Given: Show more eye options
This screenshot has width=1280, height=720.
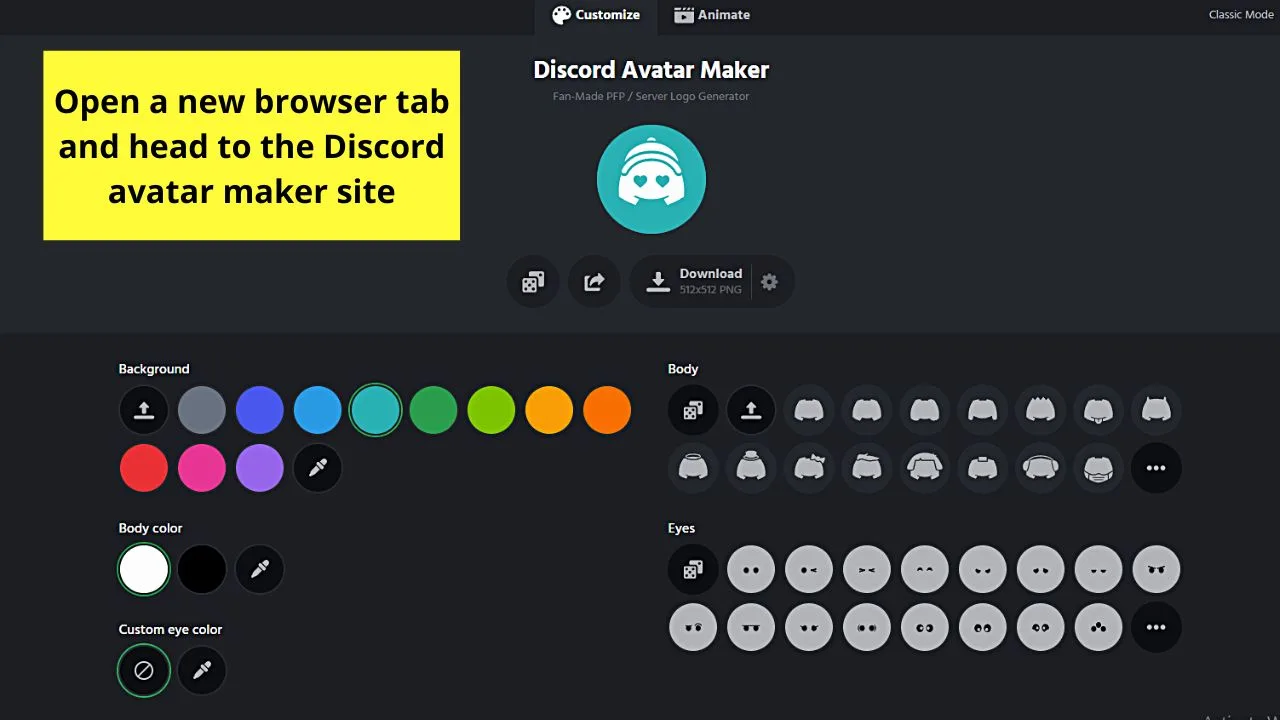Looking at the screenshot, I should [1157, 627].
